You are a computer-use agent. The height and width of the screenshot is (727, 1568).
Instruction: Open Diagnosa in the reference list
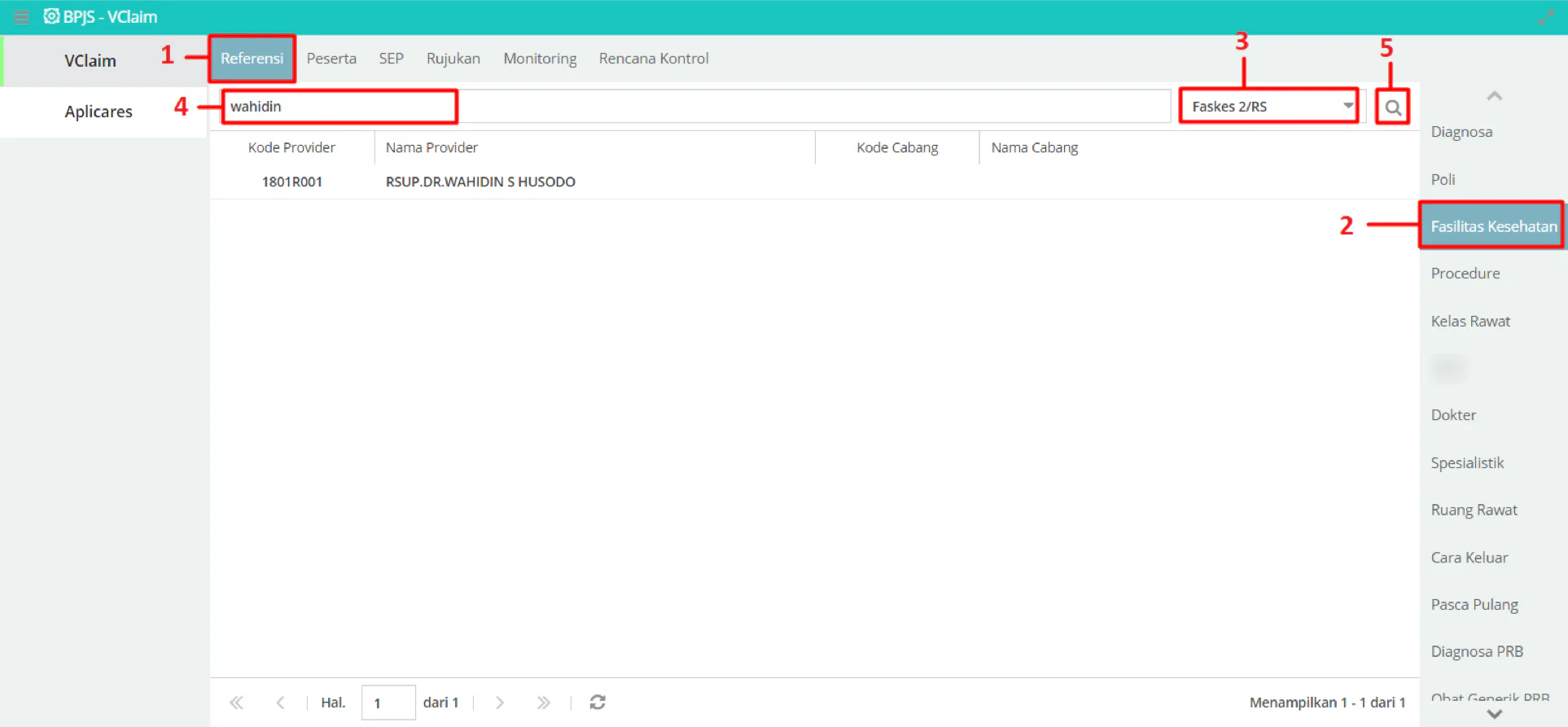[x=1461, y=132]
